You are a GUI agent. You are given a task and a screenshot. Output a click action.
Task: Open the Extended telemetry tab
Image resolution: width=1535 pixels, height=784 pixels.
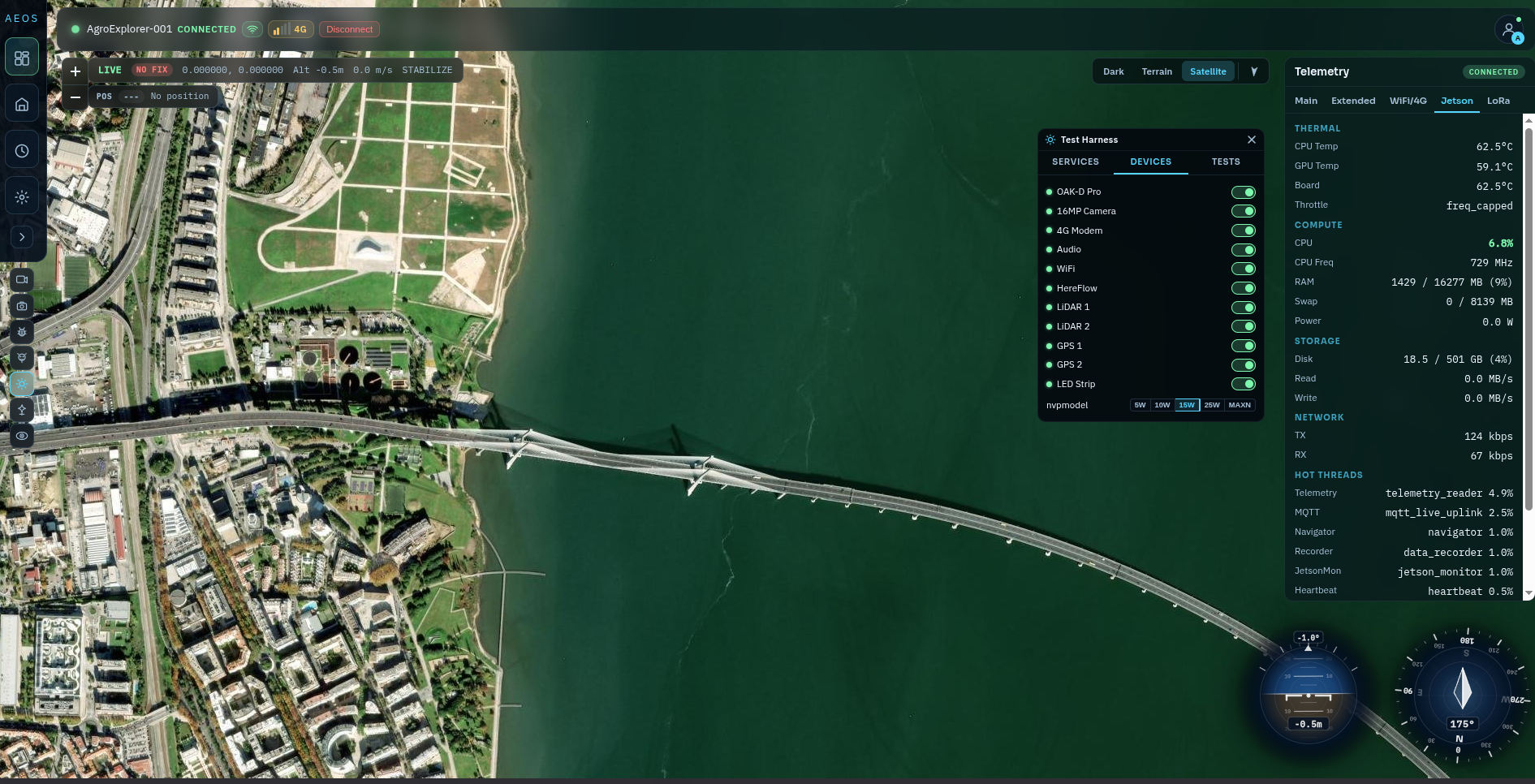[1353, 101]
